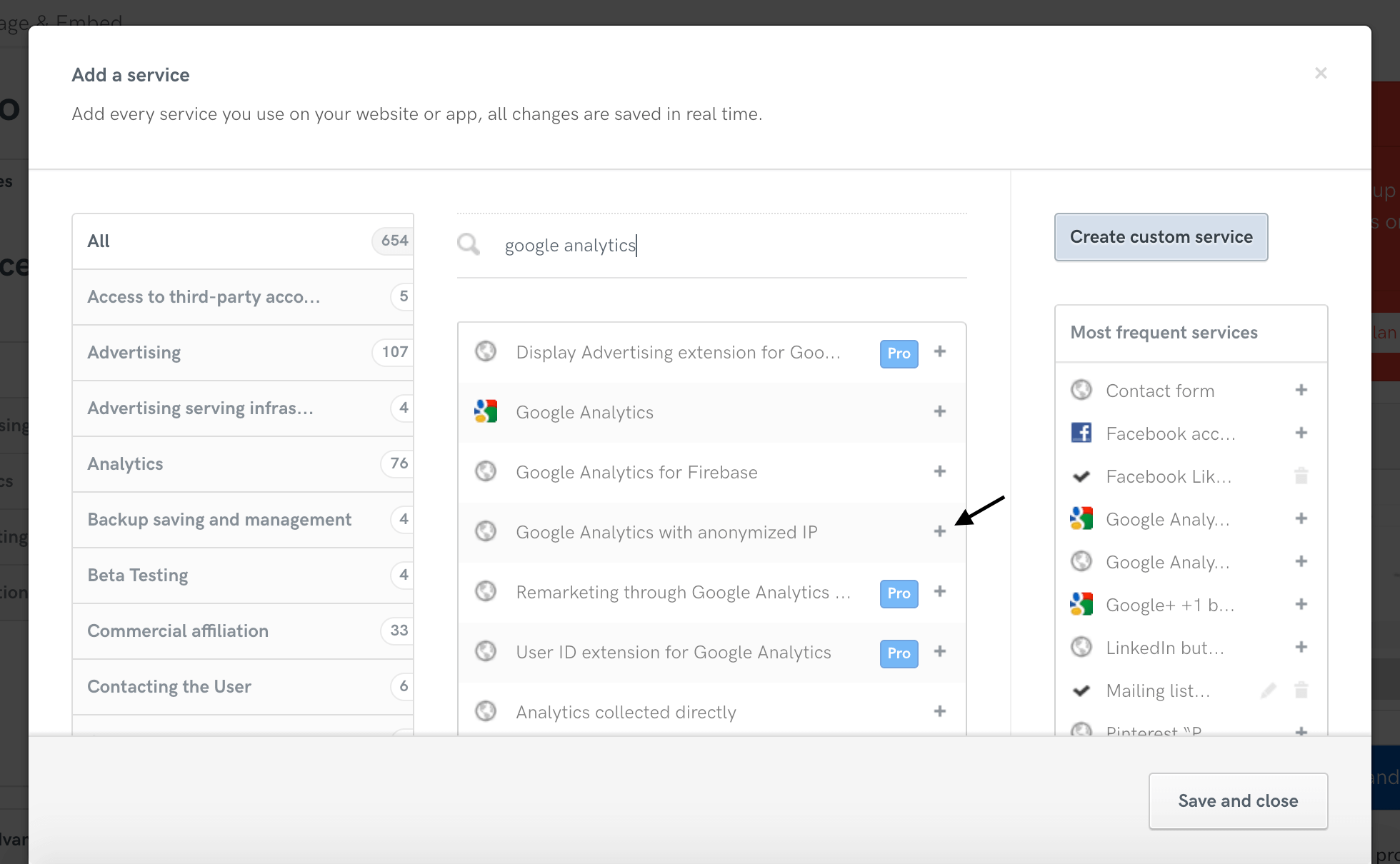Image resolution: width=1400 pixels, height=864 pixels.
Task: Delete the Mailing list service
Action: pyautogui.click(x=1301, y=690)
